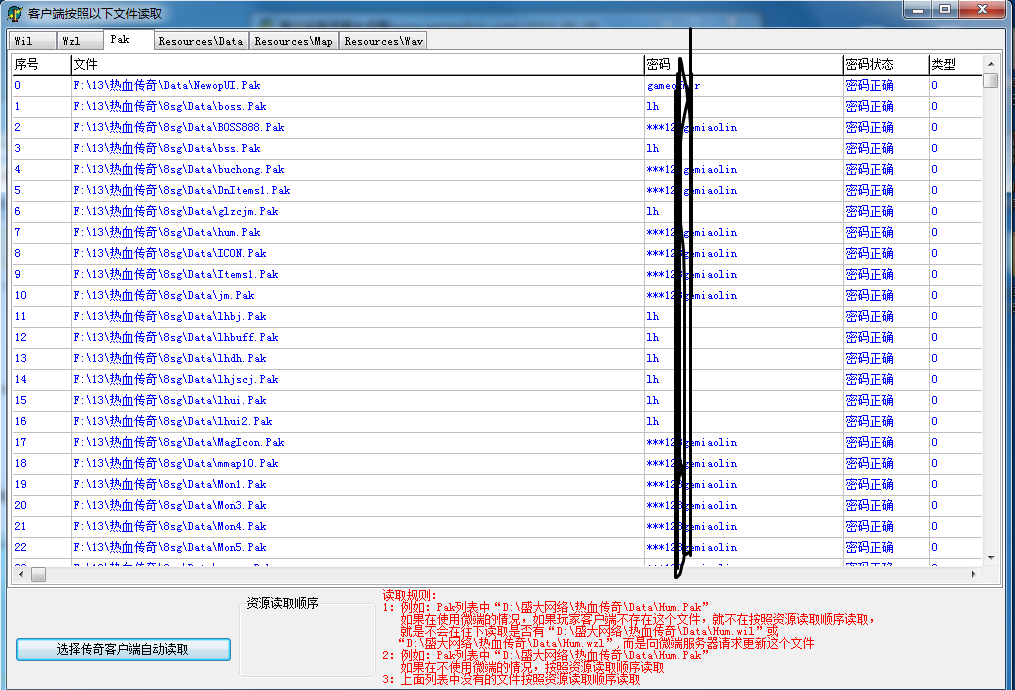Click the Mon1.Pak file path

(170, 485)
